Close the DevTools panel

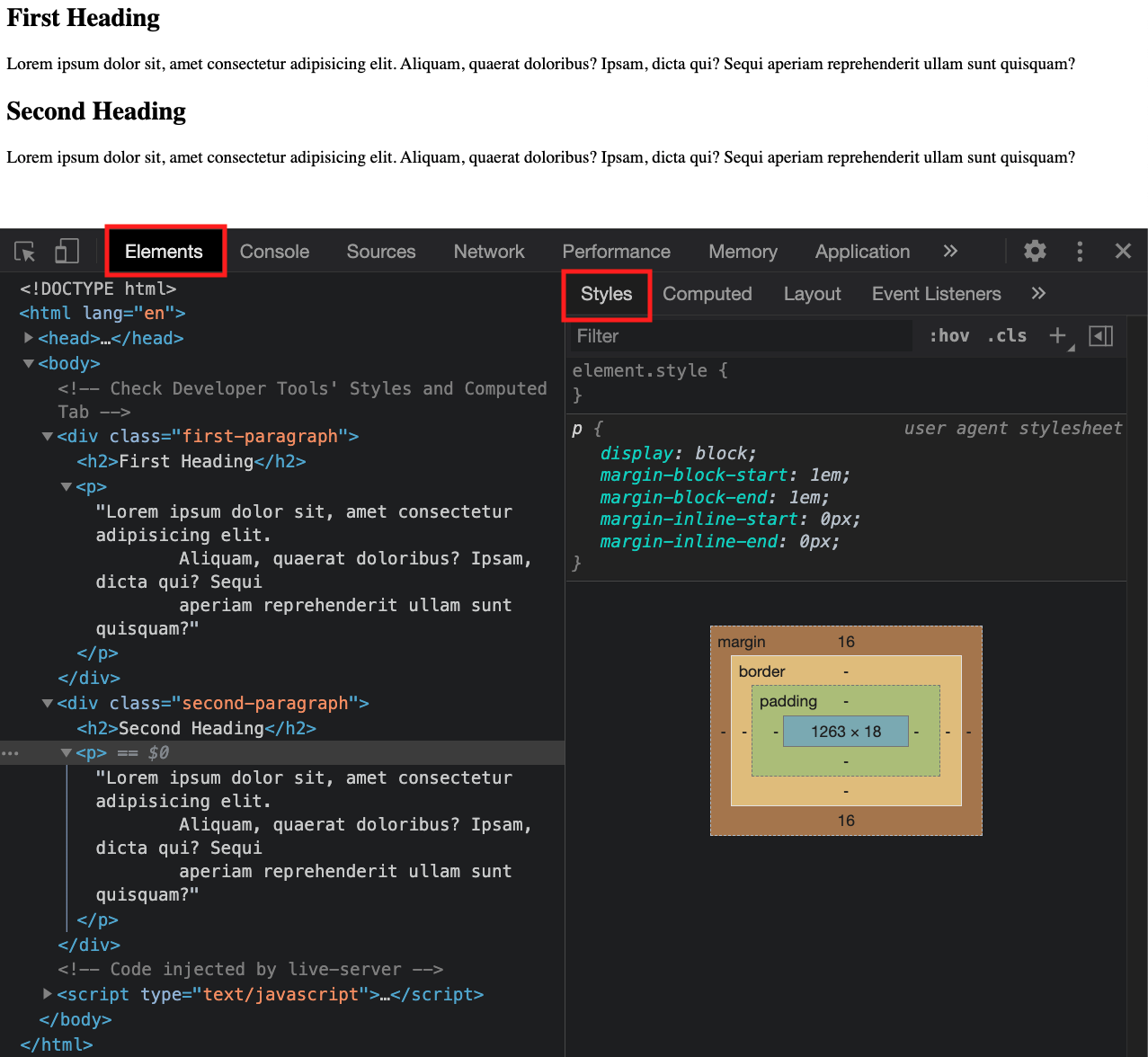pyautogui.click(x=1123, y=251)
